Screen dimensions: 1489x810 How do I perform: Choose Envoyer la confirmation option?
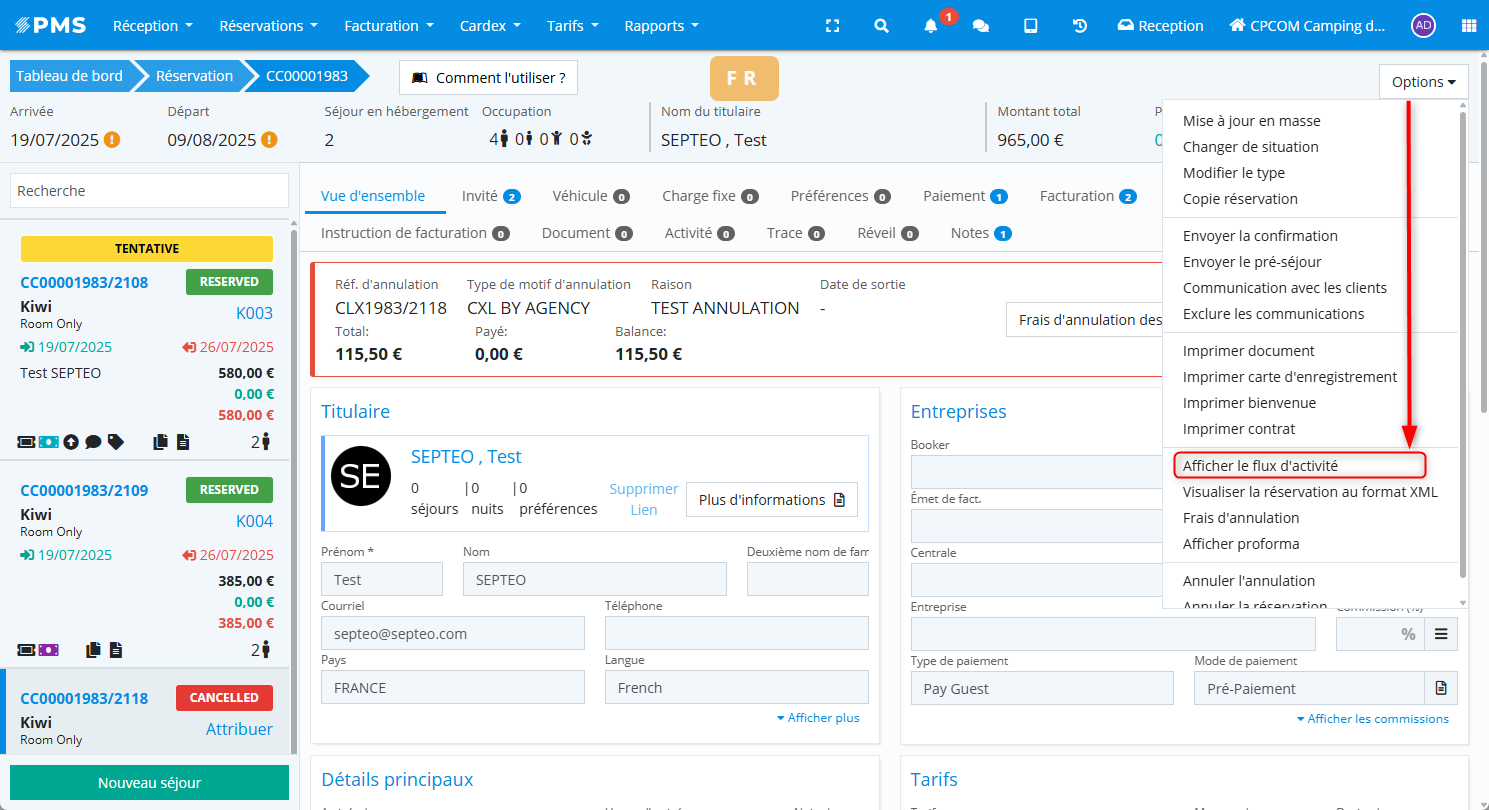(x=1260, y=236)
